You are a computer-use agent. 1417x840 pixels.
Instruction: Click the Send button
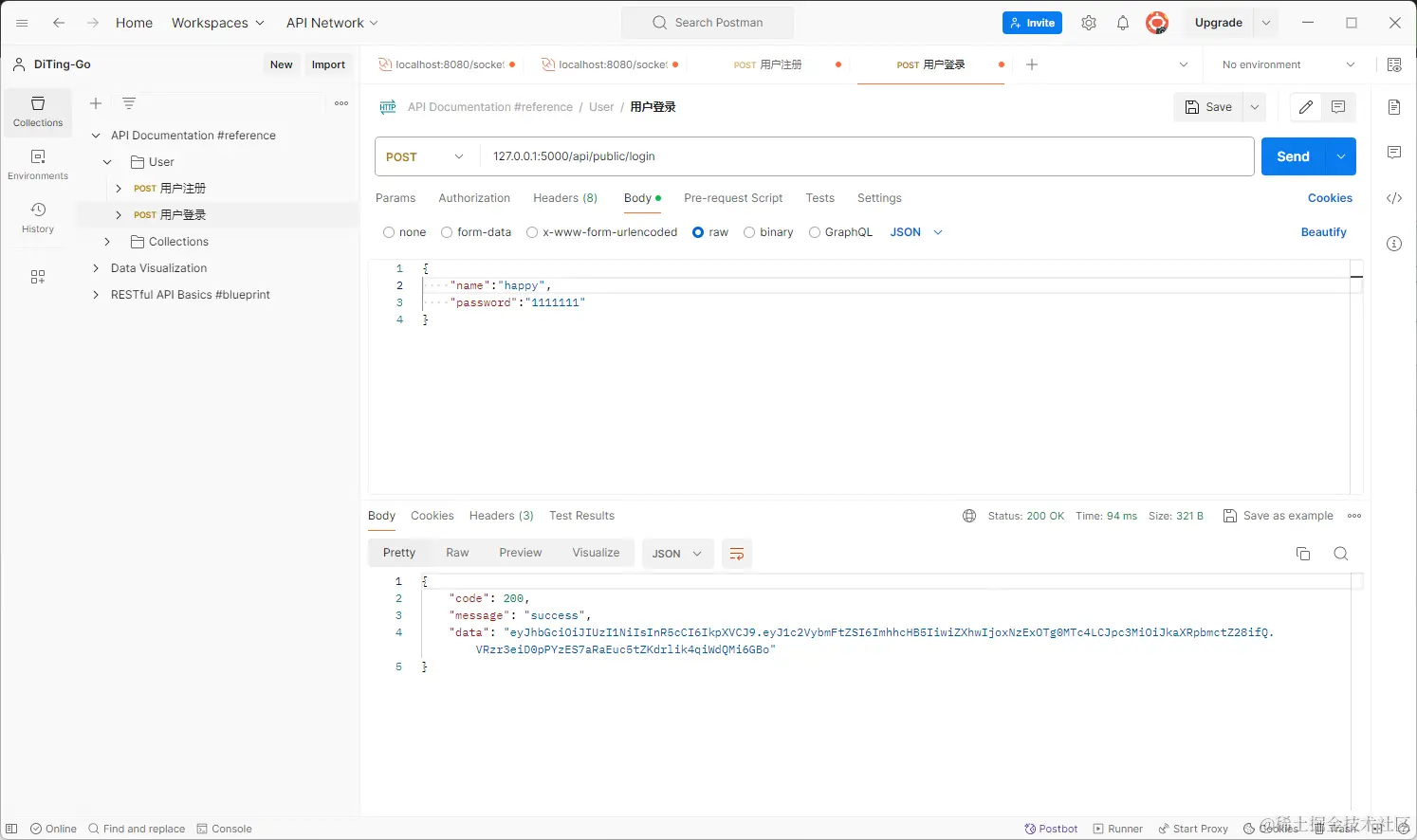tap(1293, 156)
